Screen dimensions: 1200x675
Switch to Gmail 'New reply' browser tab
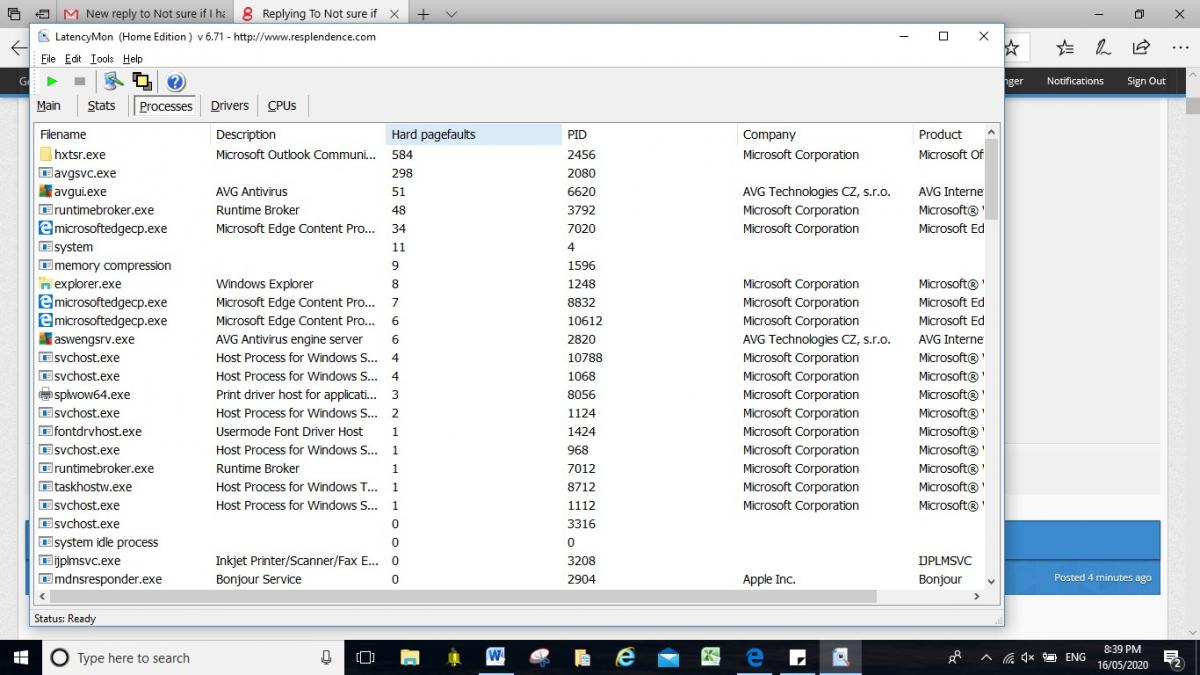click(x=143, y=14)
